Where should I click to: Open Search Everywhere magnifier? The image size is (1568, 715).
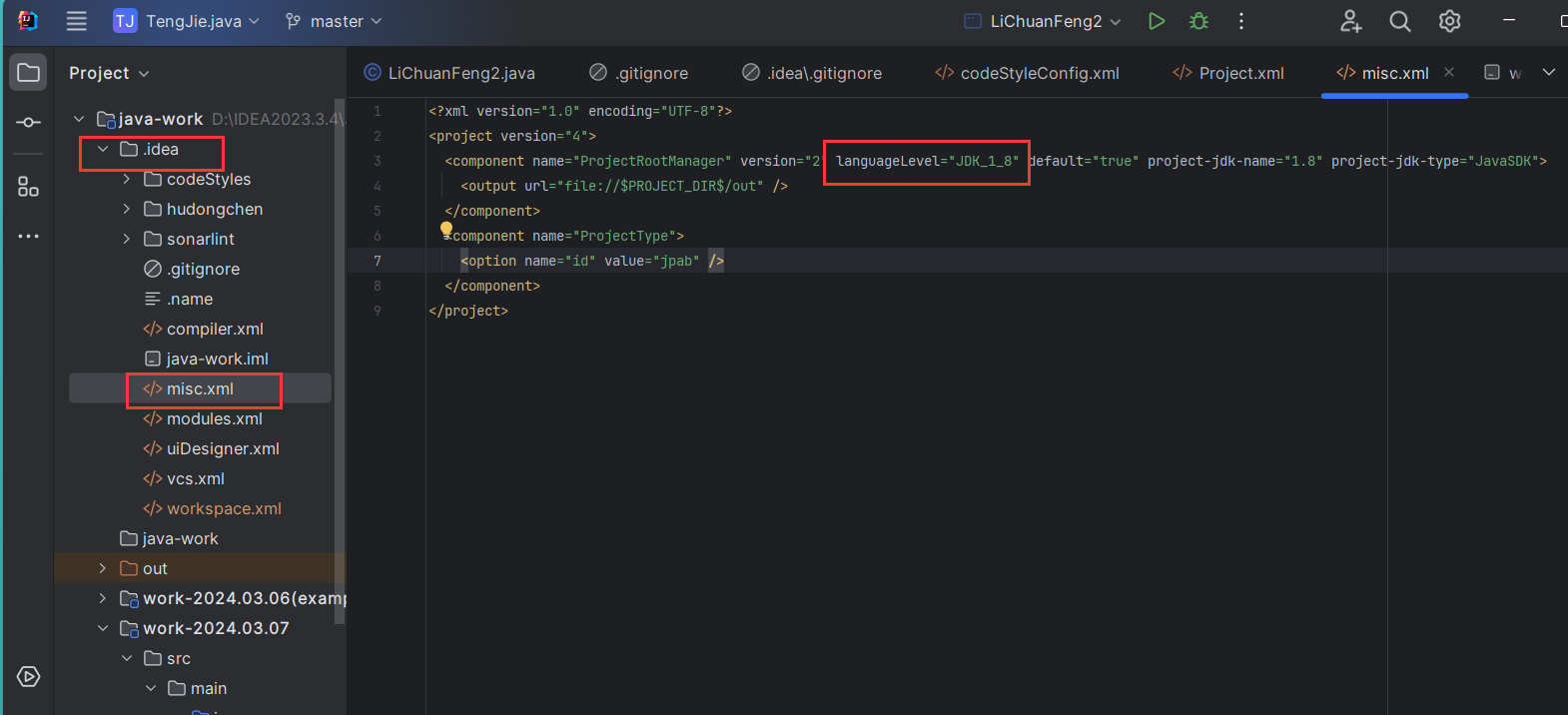tap(1400, 21)
